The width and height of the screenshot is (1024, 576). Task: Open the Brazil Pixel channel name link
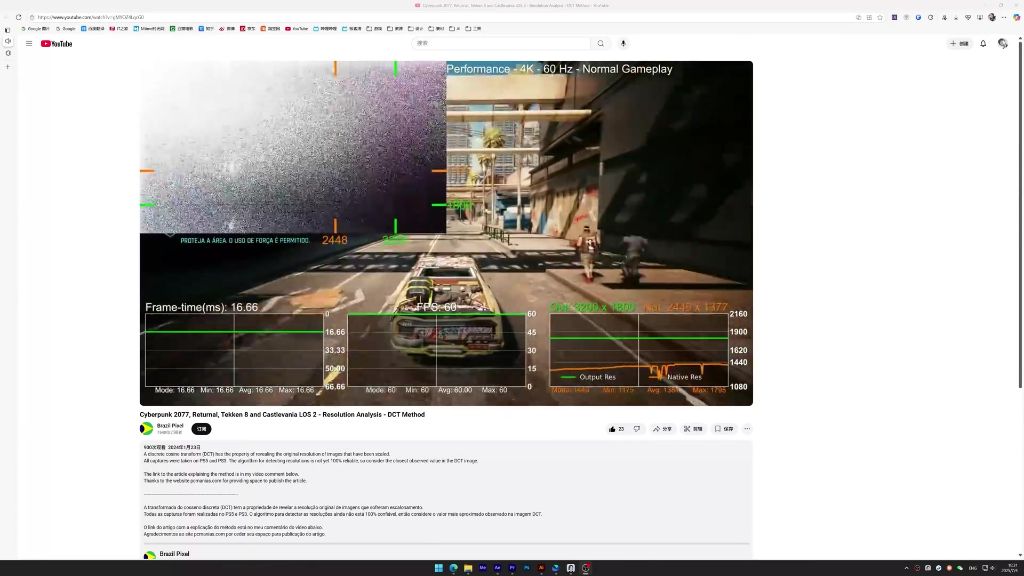[170, 426]
